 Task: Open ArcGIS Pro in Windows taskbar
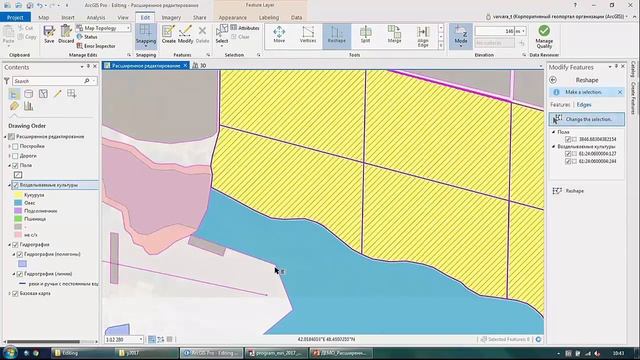(x=211, y=353)
